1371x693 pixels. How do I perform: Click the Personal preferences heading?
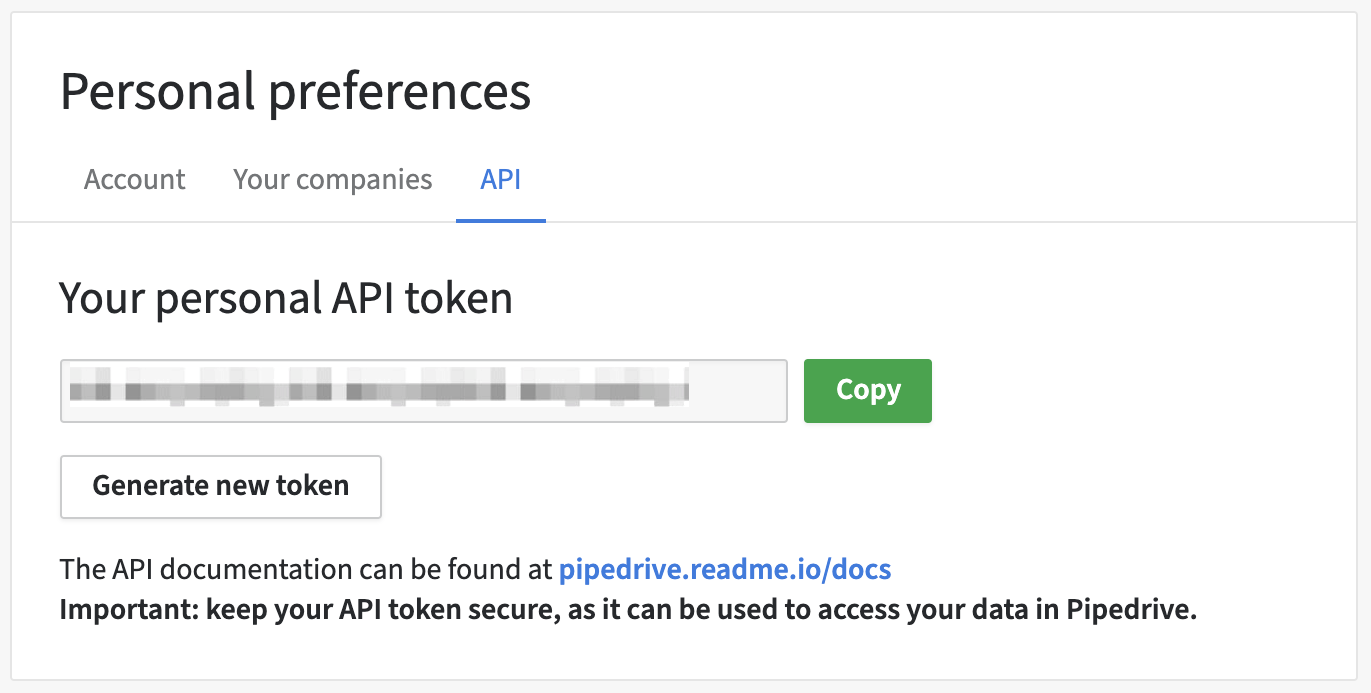tap(296, 92)
